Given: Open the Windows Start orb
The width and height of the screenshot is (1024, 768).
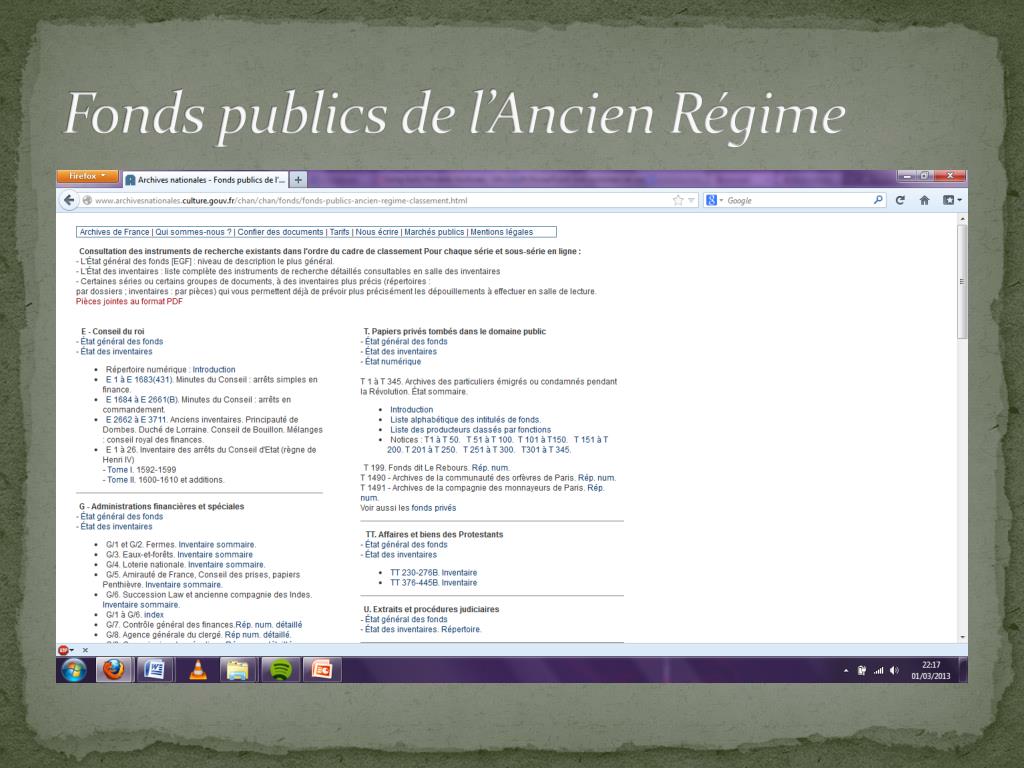Looking at the screenshot, I should (73, 670).
